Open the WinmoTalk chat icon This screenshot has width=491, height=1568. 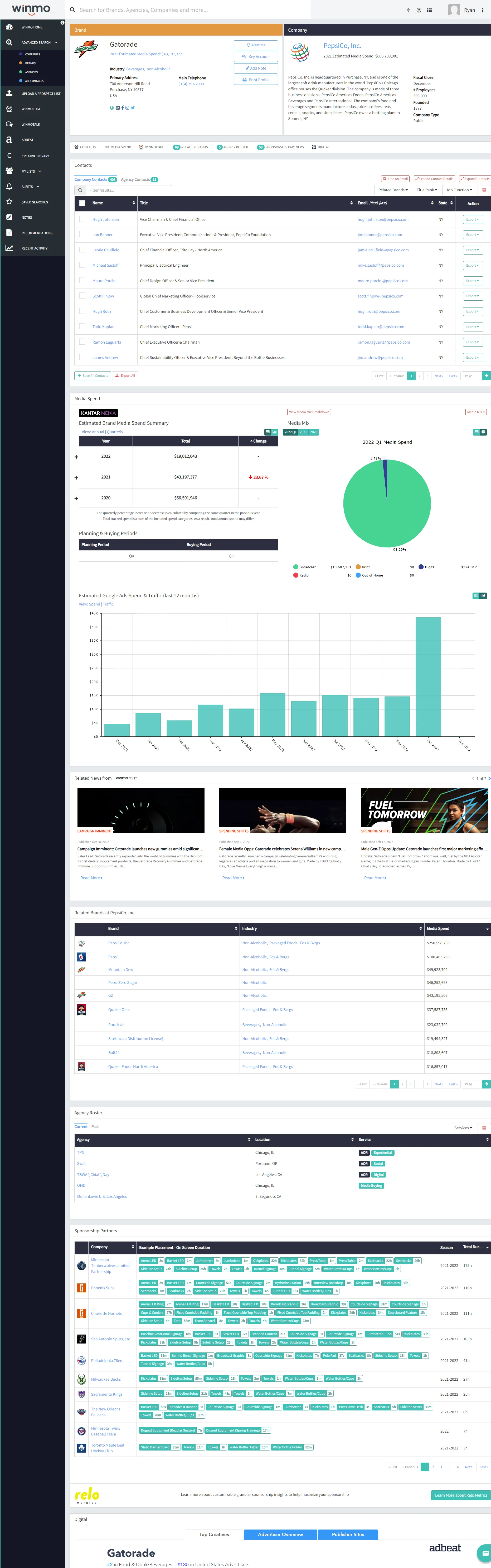(9, 124)
